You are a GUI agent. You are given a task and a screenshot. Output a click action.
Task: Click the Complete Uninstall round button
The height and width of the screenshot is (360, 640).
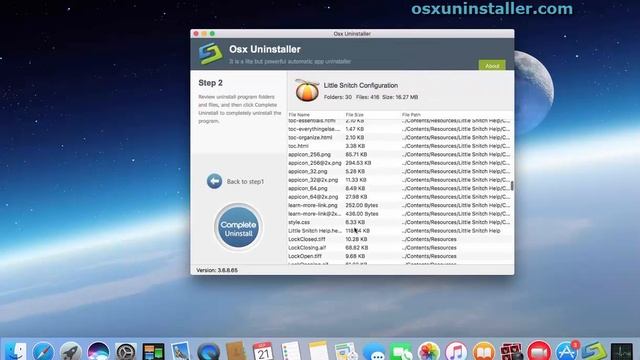pos(238,228)
